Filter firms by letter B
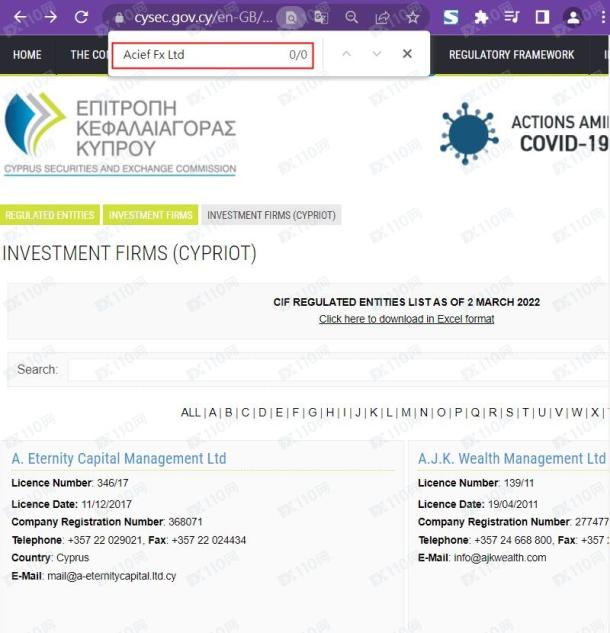The width and height of the screenshot is (610, 633). click(228, 413)
